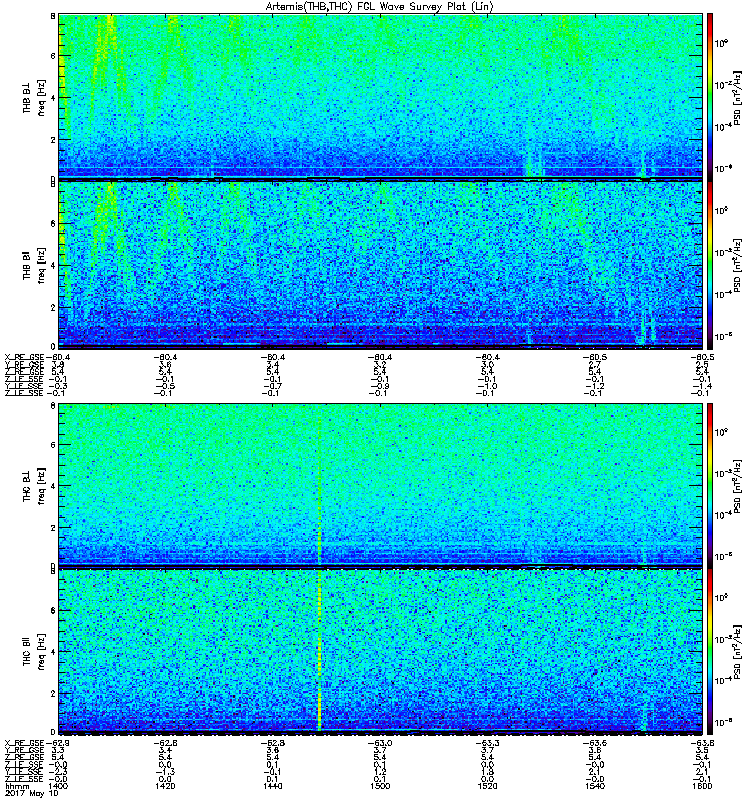Screen dimensions: 750x800
Task: Click the PSD color bar of THB B∥ panel
Action: click(710, 265)
